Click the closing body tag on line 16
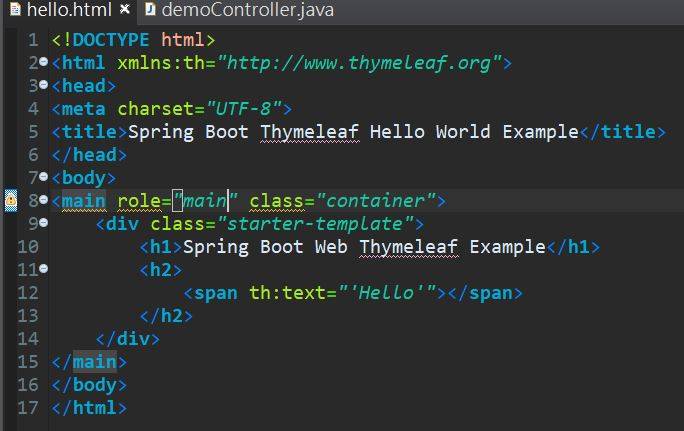Viewport: 684px width, 431px height. 89,385
